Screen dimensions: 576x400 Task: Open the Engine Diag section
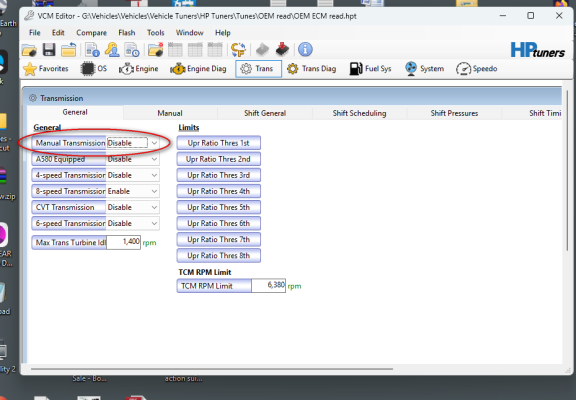[198, 69]
